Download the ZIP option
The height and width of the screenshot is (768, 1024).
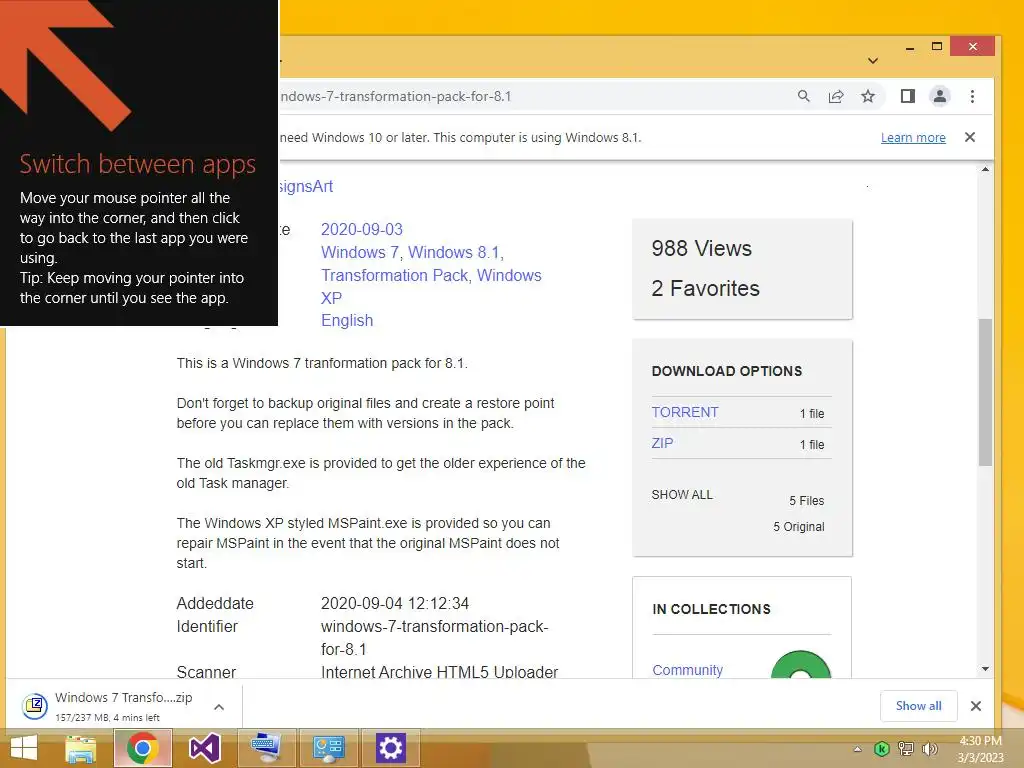coord(662,443)
